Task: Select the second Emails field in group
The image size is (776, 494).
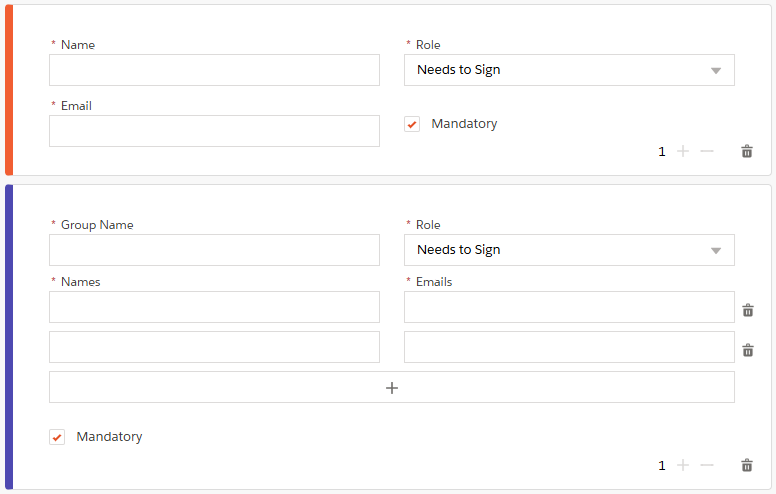Action: tap(569, 347)
